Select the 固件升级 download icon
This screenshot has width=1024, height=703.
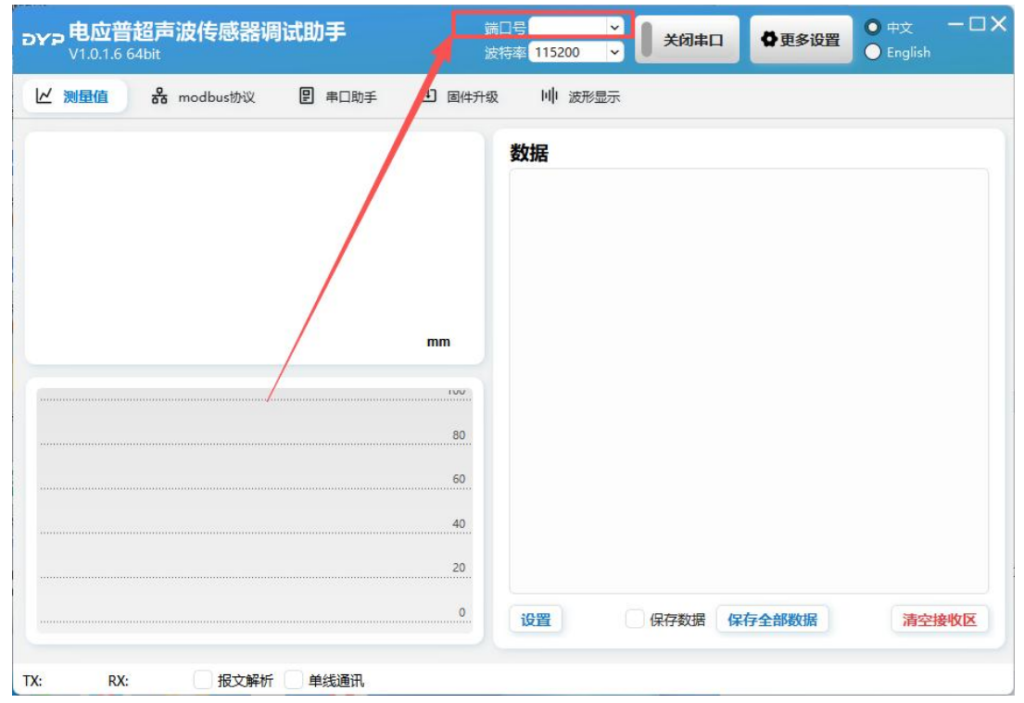coord(429,96)
